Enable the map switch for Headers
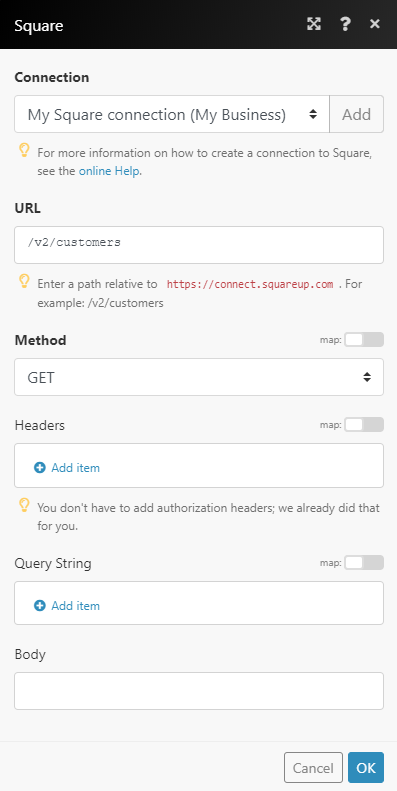The image size is (397, 791). 364,425
